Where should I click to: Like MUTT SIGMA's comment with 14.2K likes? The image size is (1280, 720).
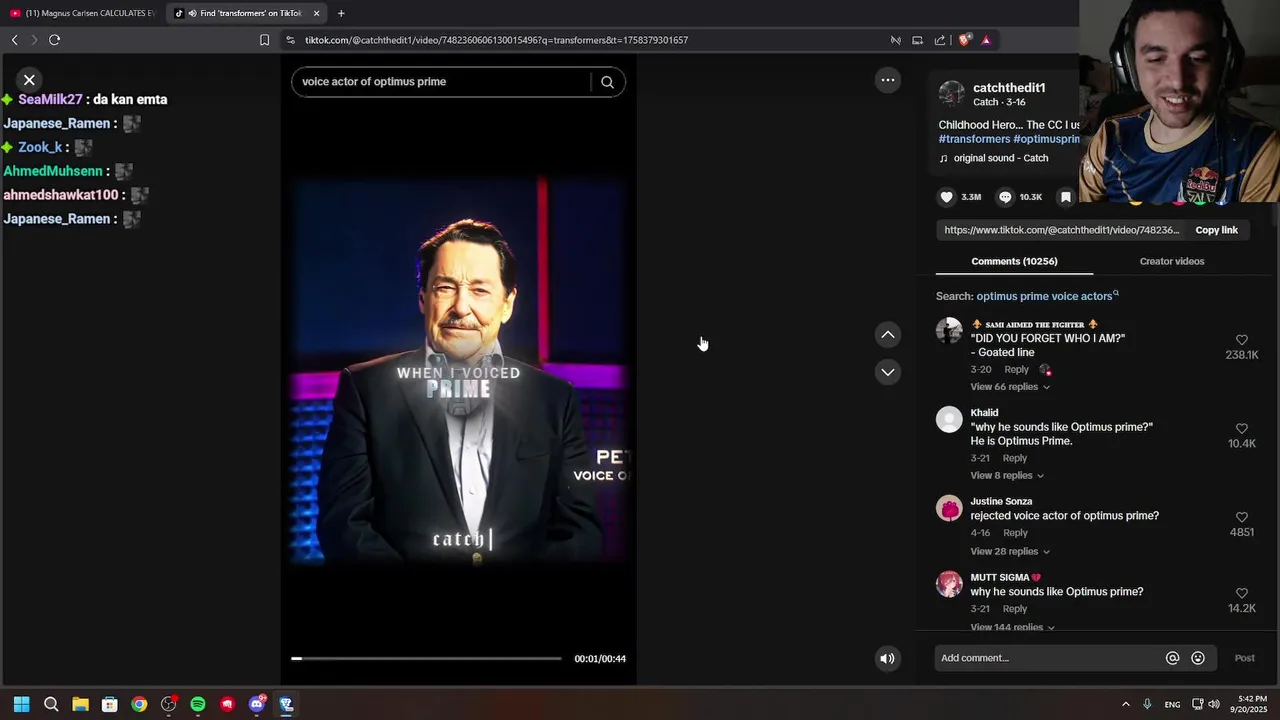[x=1242, y=594]
